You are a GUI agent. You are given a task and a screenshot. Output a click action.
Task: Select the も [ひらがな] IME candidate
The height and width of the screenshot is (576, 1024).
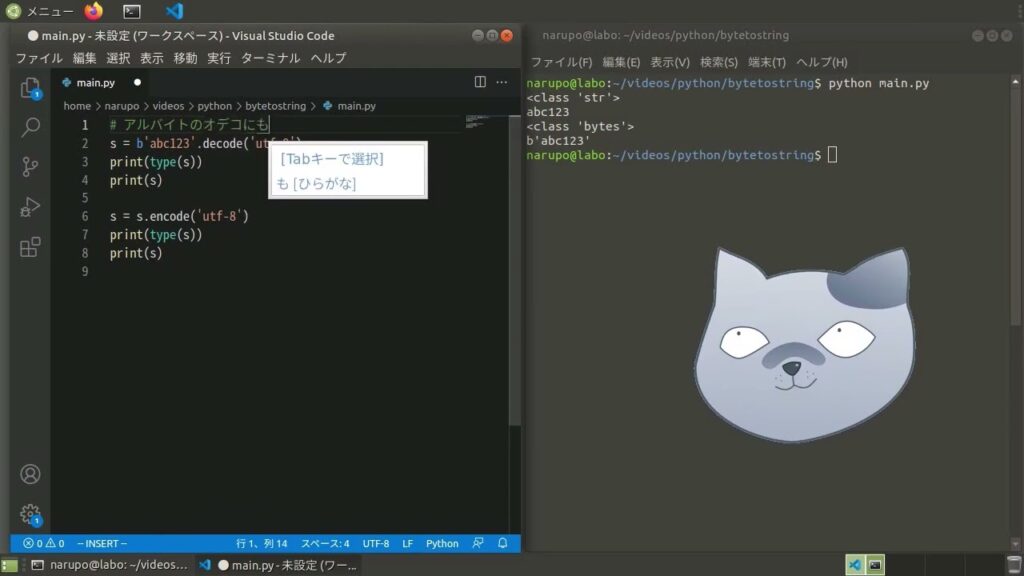click(316, 183)
